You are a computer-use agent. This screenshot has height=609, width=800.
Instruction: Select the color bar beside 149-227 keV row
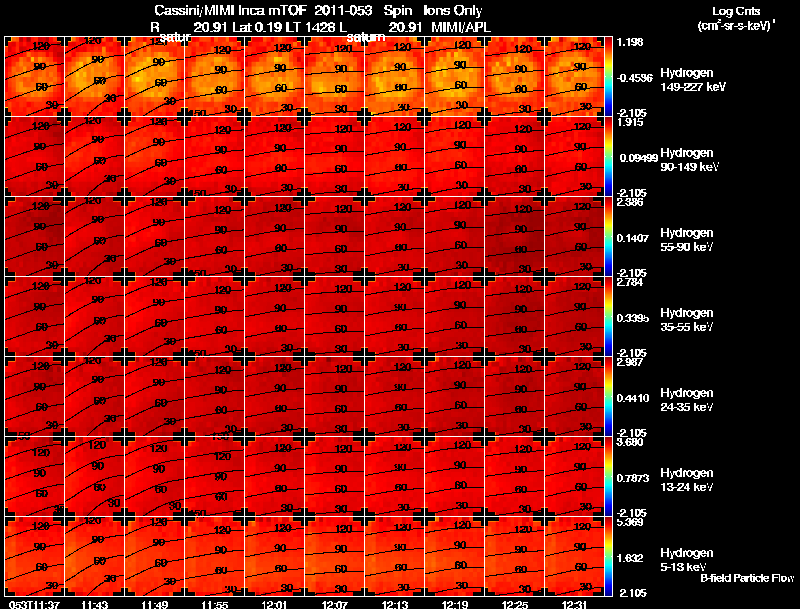tap(608, 77)
